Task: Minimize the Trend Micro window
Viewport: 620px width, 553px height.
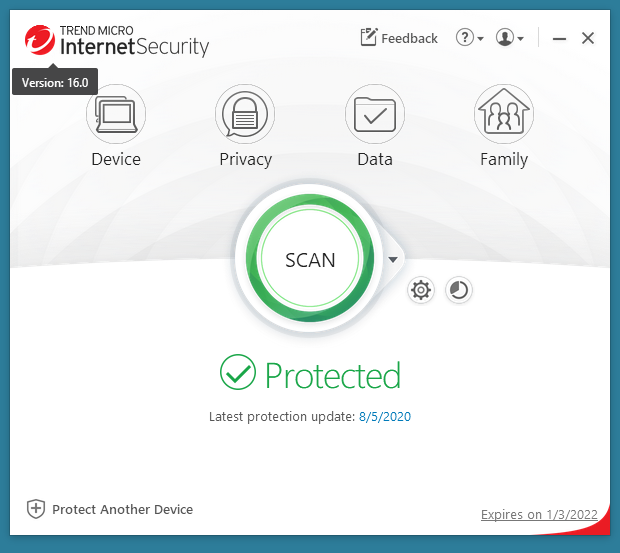Action: (559, 38)
